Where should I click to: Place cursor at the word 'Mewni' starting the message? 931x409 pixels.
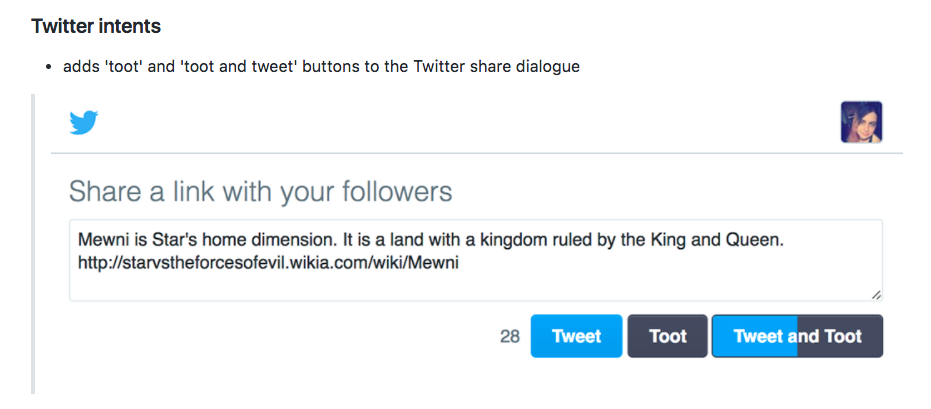click(96, 240)
